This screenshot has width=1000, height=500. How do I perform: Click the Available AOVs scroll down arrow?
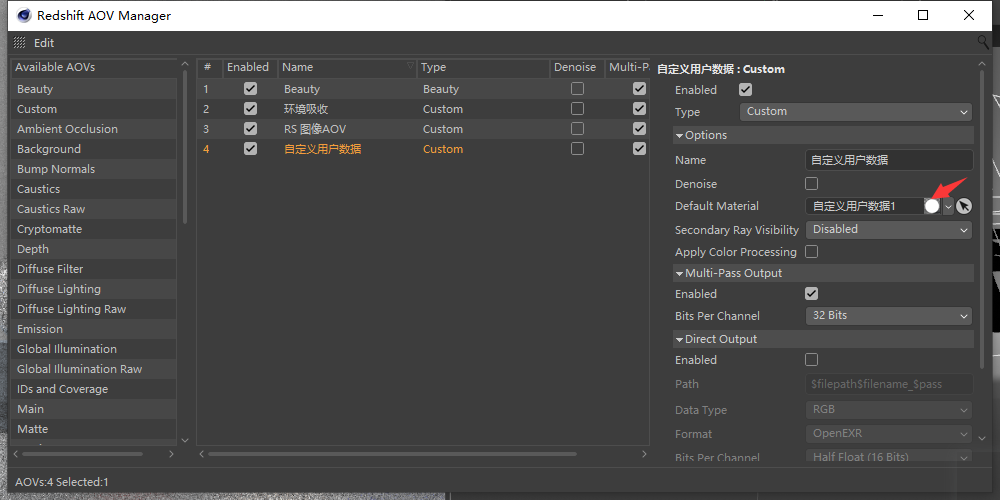[185, 439]
